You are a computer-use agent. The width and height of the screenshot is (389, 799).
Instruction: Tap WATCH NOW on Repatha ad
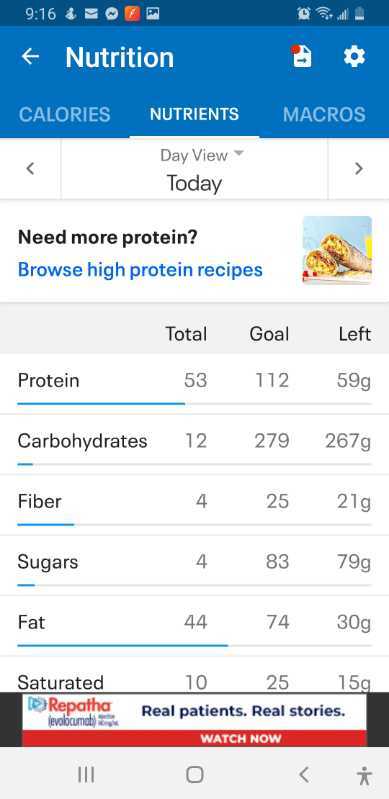[x=241, y=738]
